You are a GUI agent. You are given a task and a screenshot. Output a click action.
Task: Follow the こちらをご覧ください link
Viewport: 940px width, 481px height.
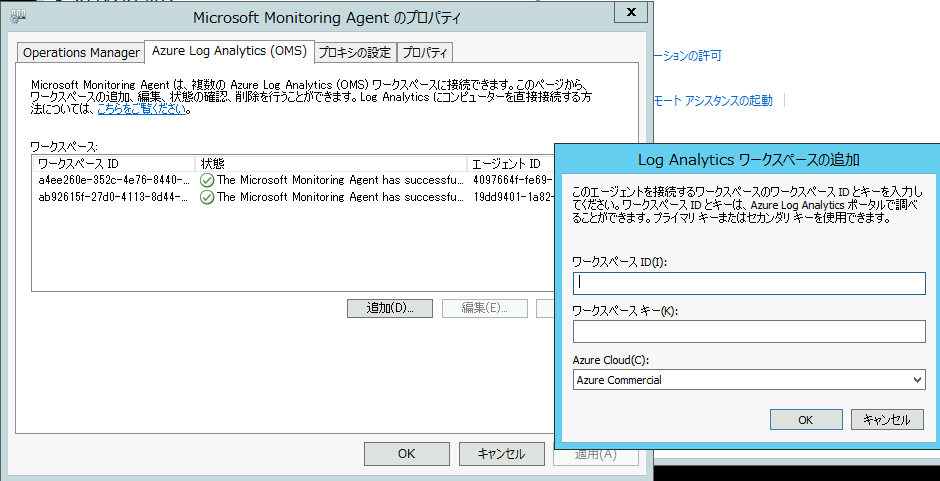pyautogui.click(x=142, y=110)
